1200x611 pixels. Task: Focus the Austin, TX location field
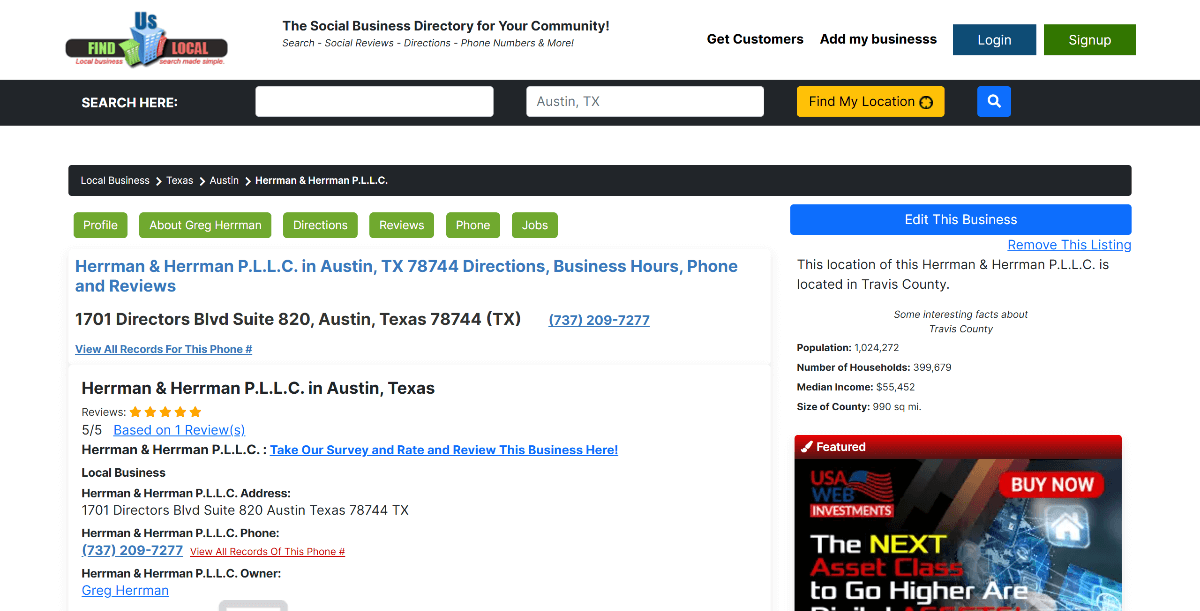pos(645,101)
